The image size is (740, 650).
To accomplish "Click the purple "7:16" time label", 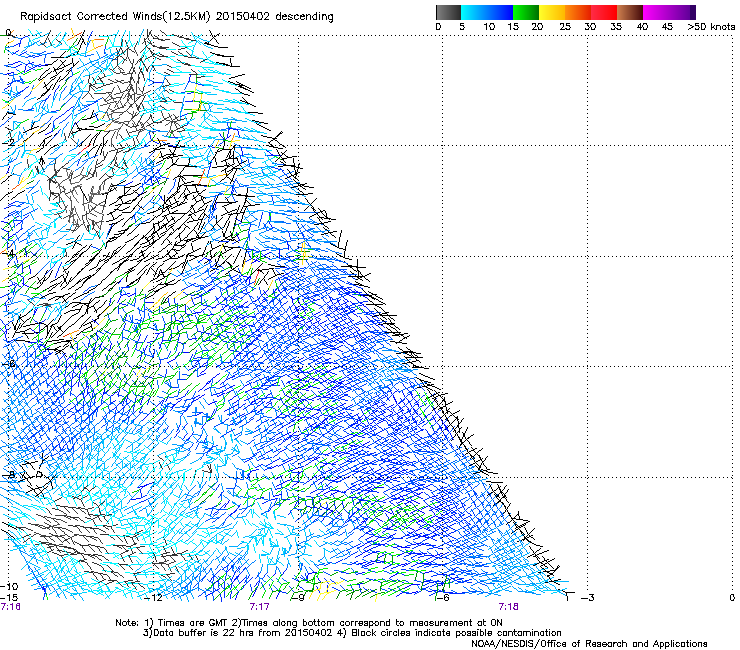I will [10, 607].
